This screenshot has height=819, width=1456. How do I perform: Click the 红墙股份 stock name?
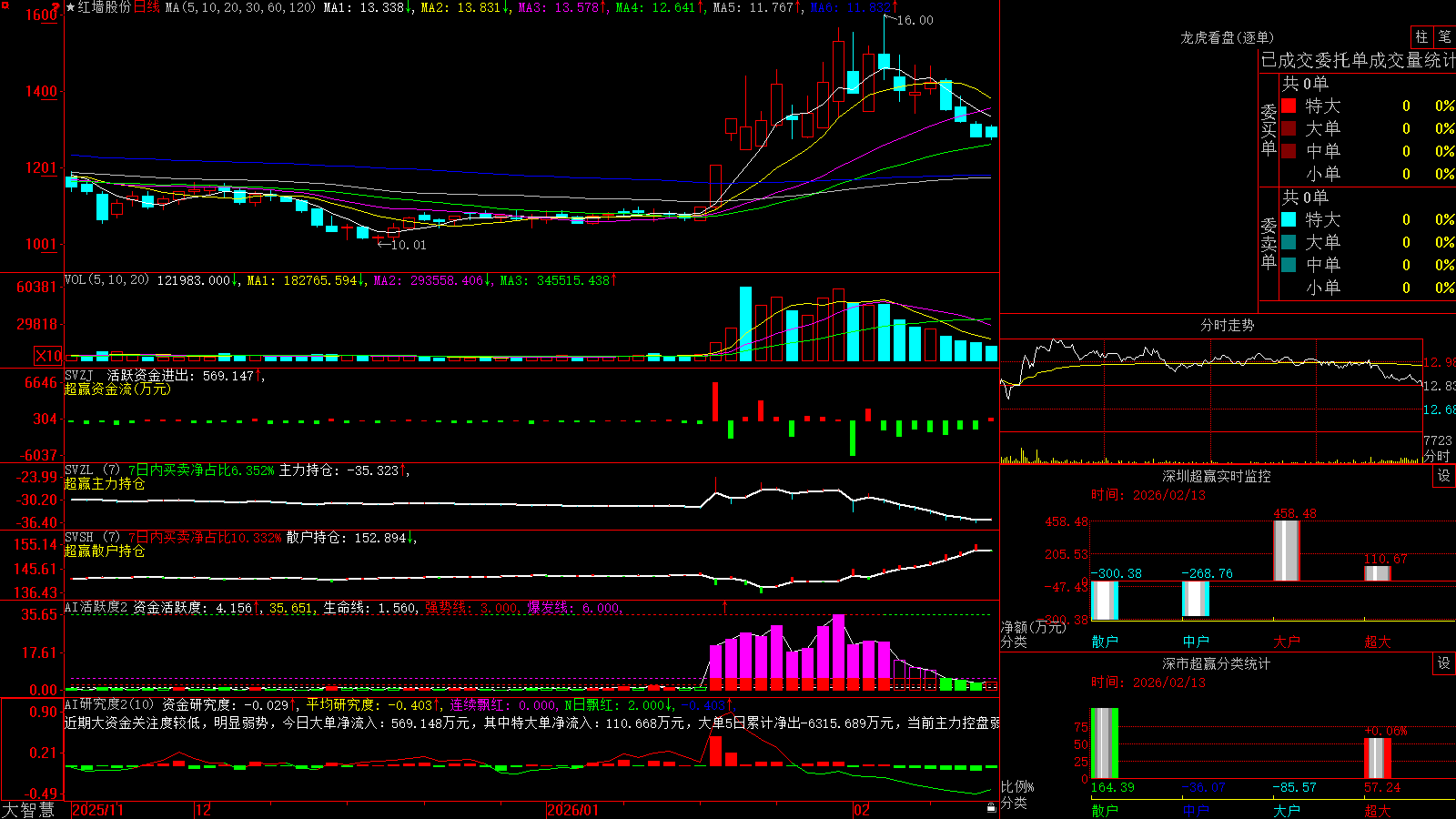(105, 7)
